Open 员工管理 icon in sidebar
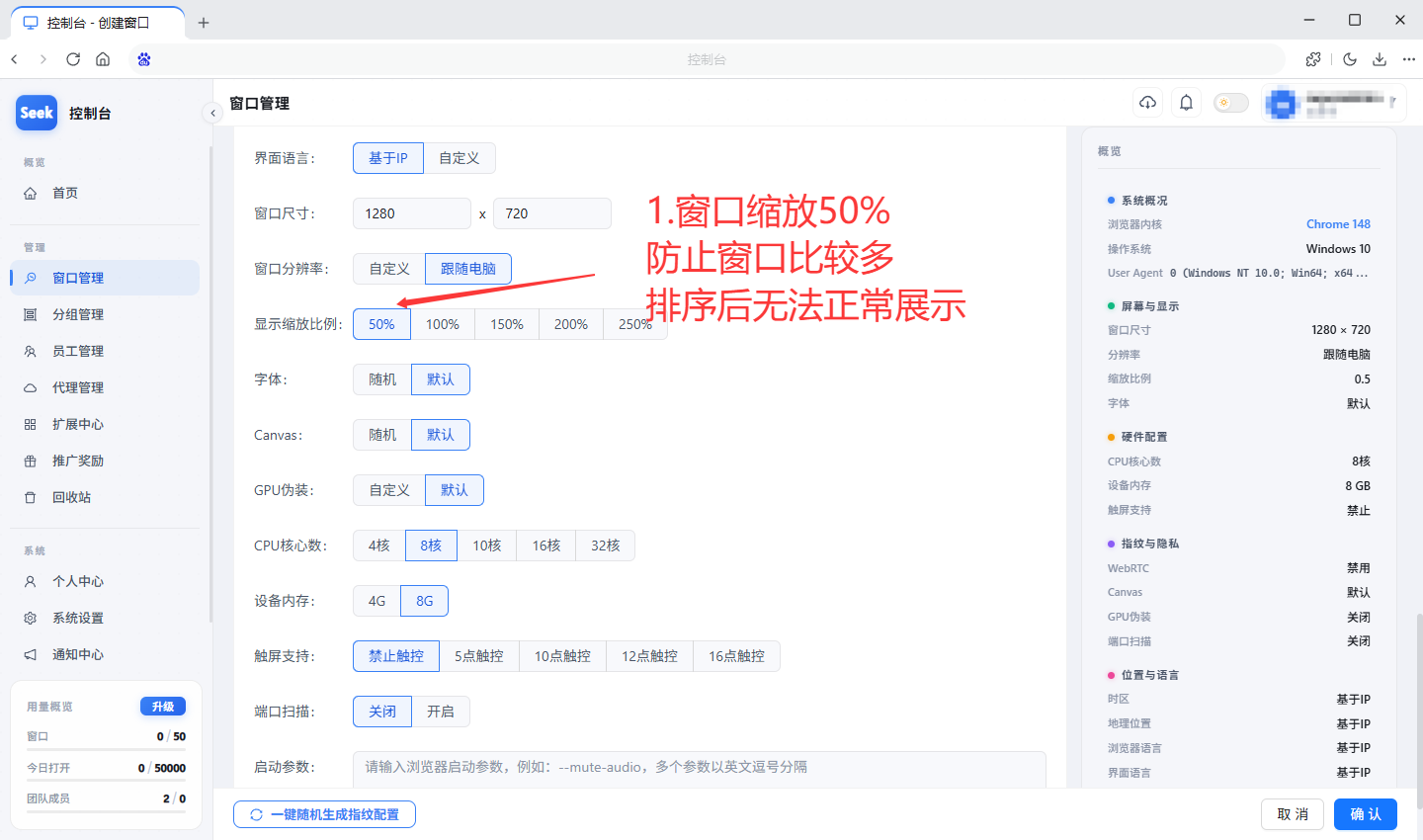1423x840 pixels. (x=31, y=351)
